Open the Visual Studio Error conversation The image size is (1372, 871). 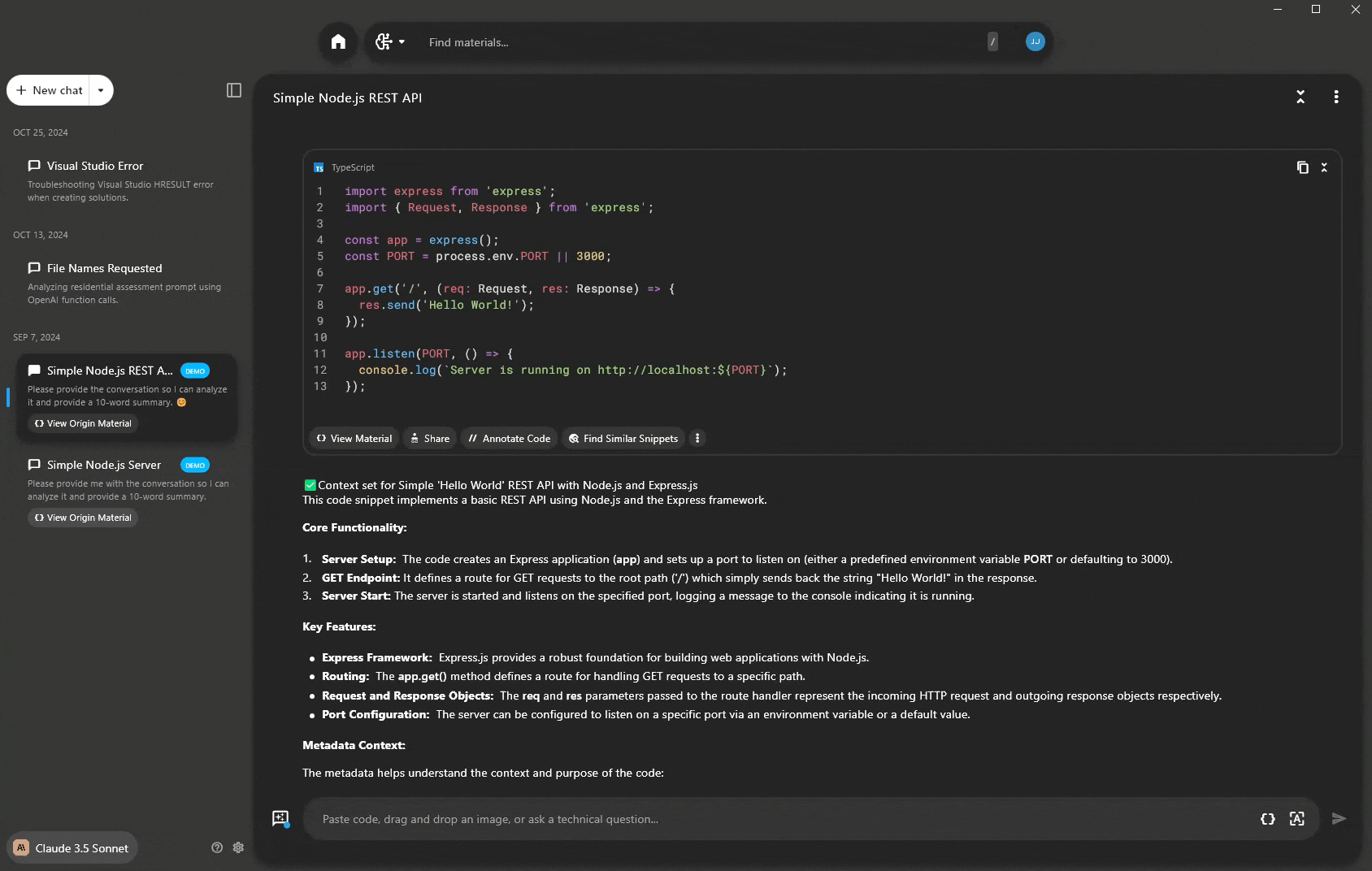tap(126, 180)
